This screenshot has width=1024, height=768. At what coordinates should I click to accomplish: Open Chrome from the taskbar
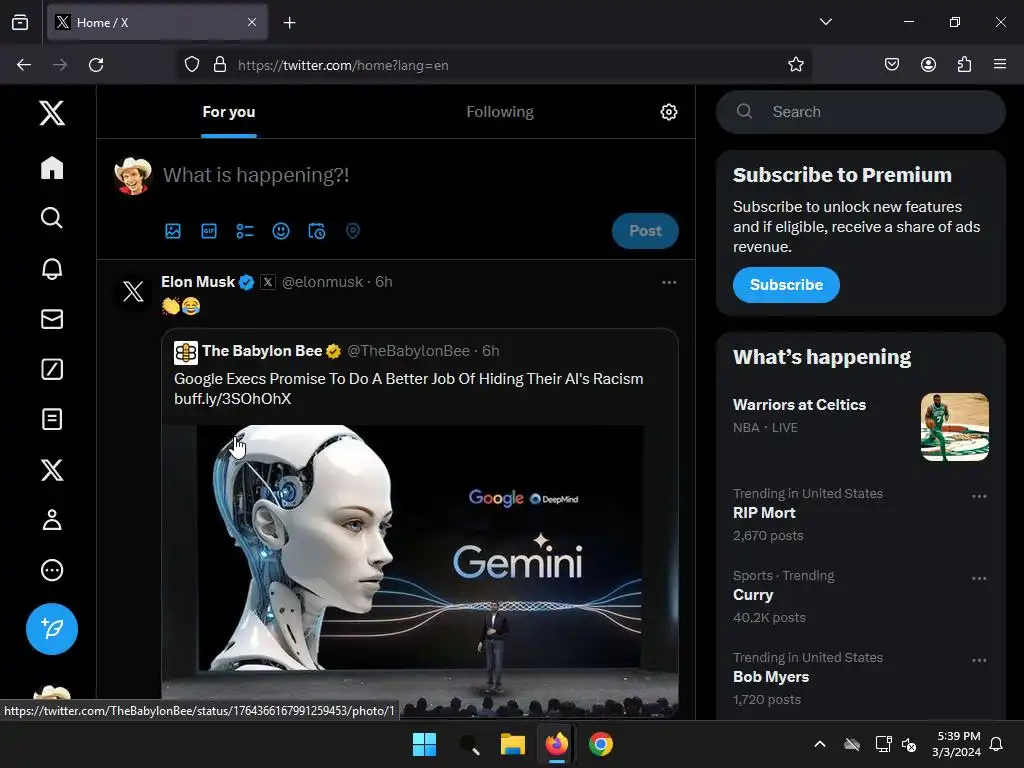(601, 744)
